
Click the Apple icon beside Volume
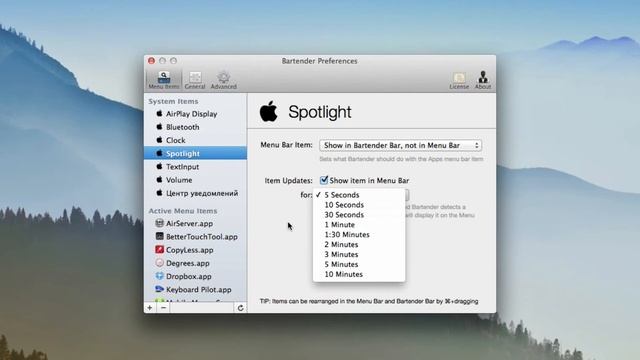click(x=159, y=179)
